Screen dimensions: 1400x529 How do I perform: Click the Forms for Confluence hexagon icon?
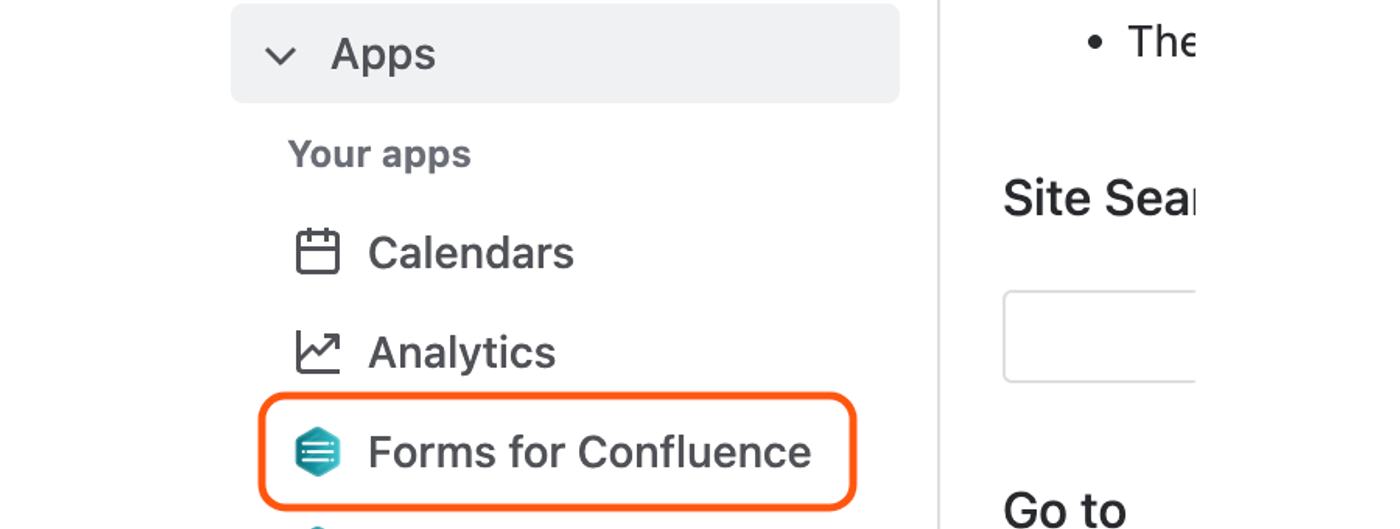click(x=318, y=452)
